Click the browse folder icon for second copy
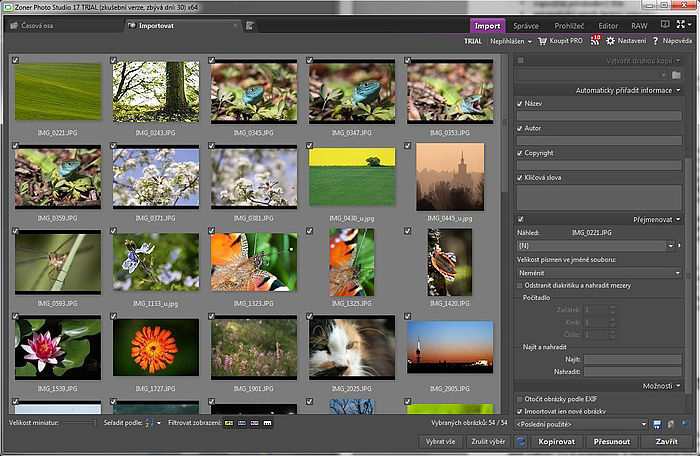 coord(677,75)
